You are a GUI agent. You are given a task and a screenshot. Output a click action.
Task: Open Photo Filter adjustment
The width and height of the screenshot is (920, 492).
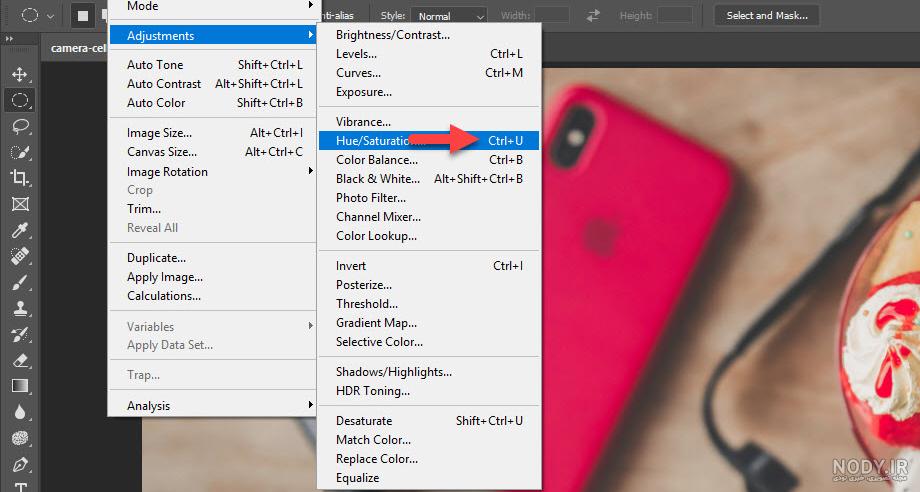[429, 198]
